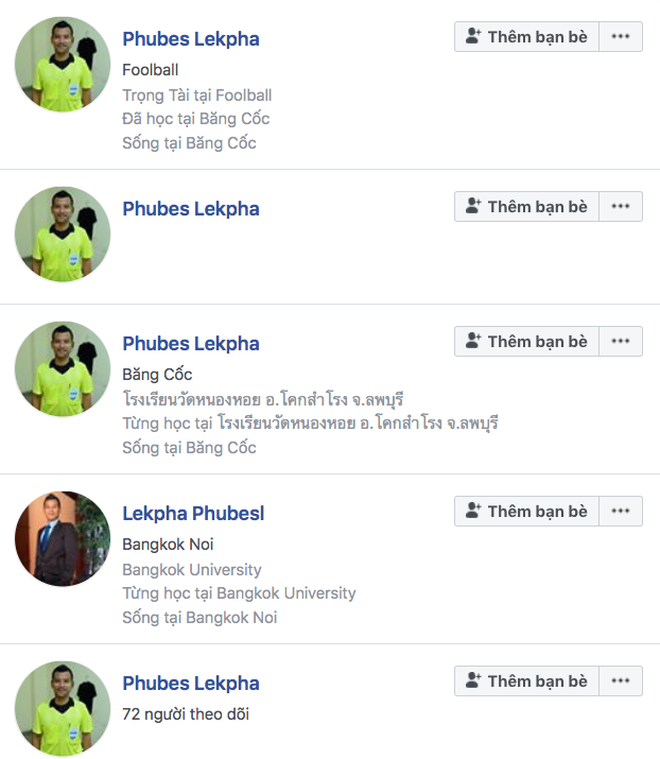Click the first result's profile picture
The width and height of the screenshot is (660, 759).
pos(62,64)
